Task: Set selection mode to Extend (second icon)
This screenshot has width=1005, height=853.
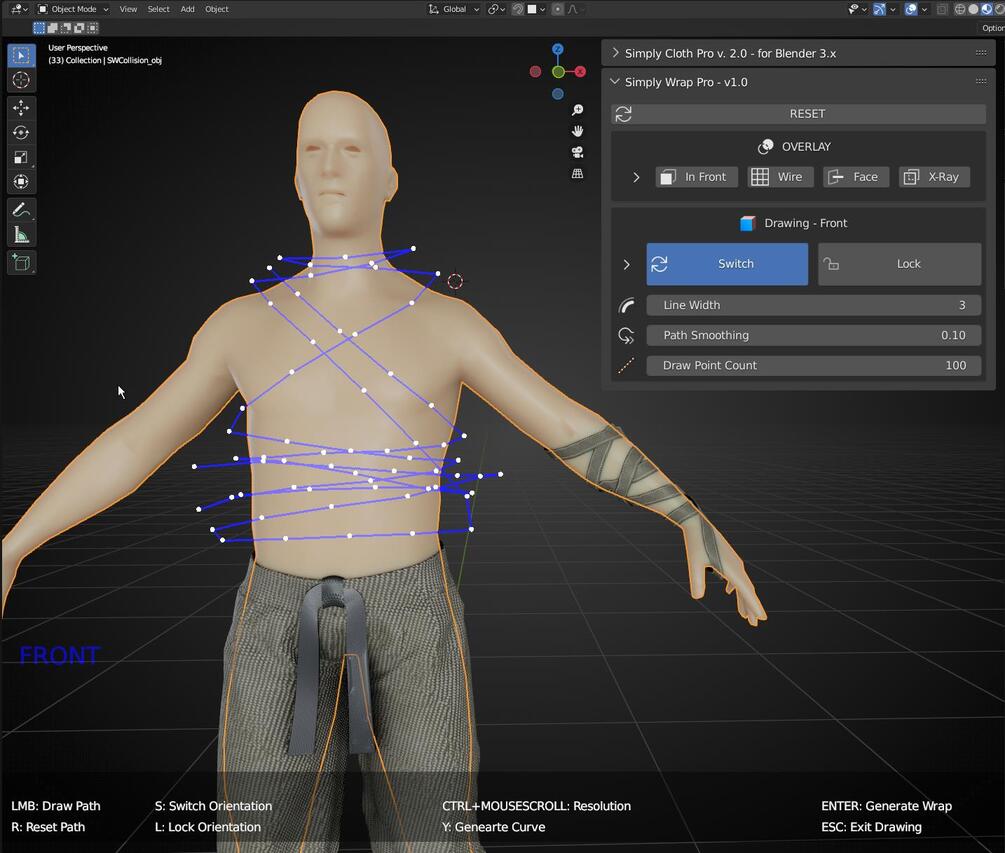Action: coord(53,28)
